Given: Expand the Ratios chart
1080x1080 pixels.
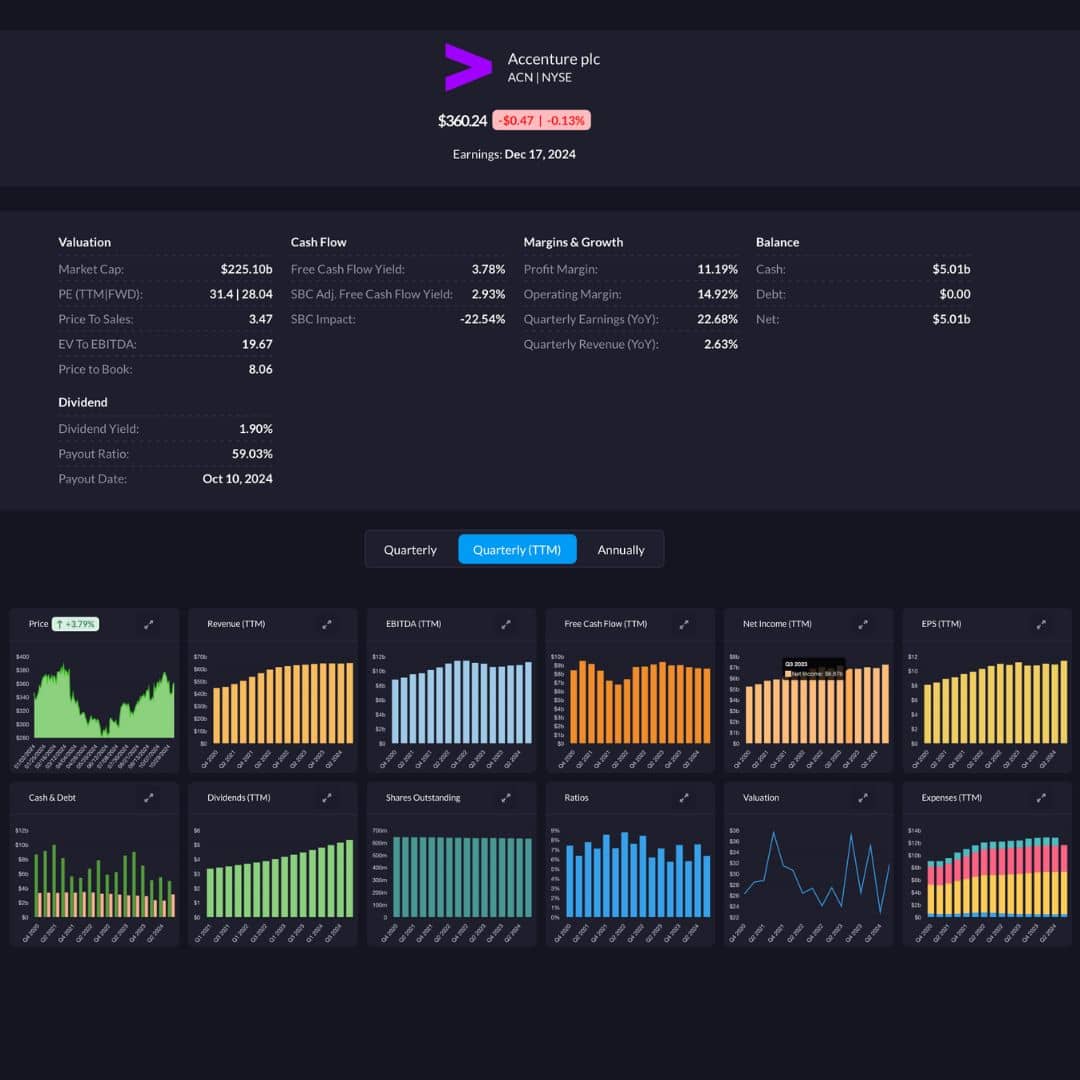Looking at the screenshot, I should [x=684, y=798].
